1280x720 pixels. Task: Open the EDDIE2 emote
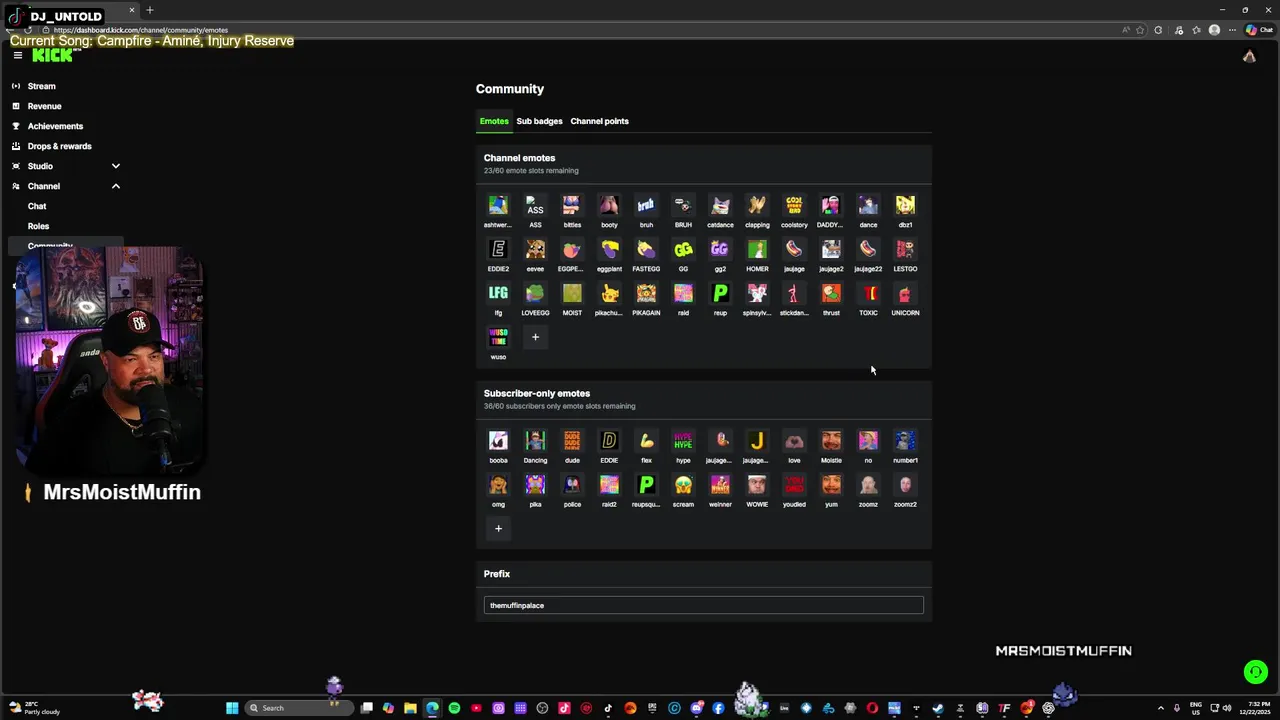tap(498, 250)
